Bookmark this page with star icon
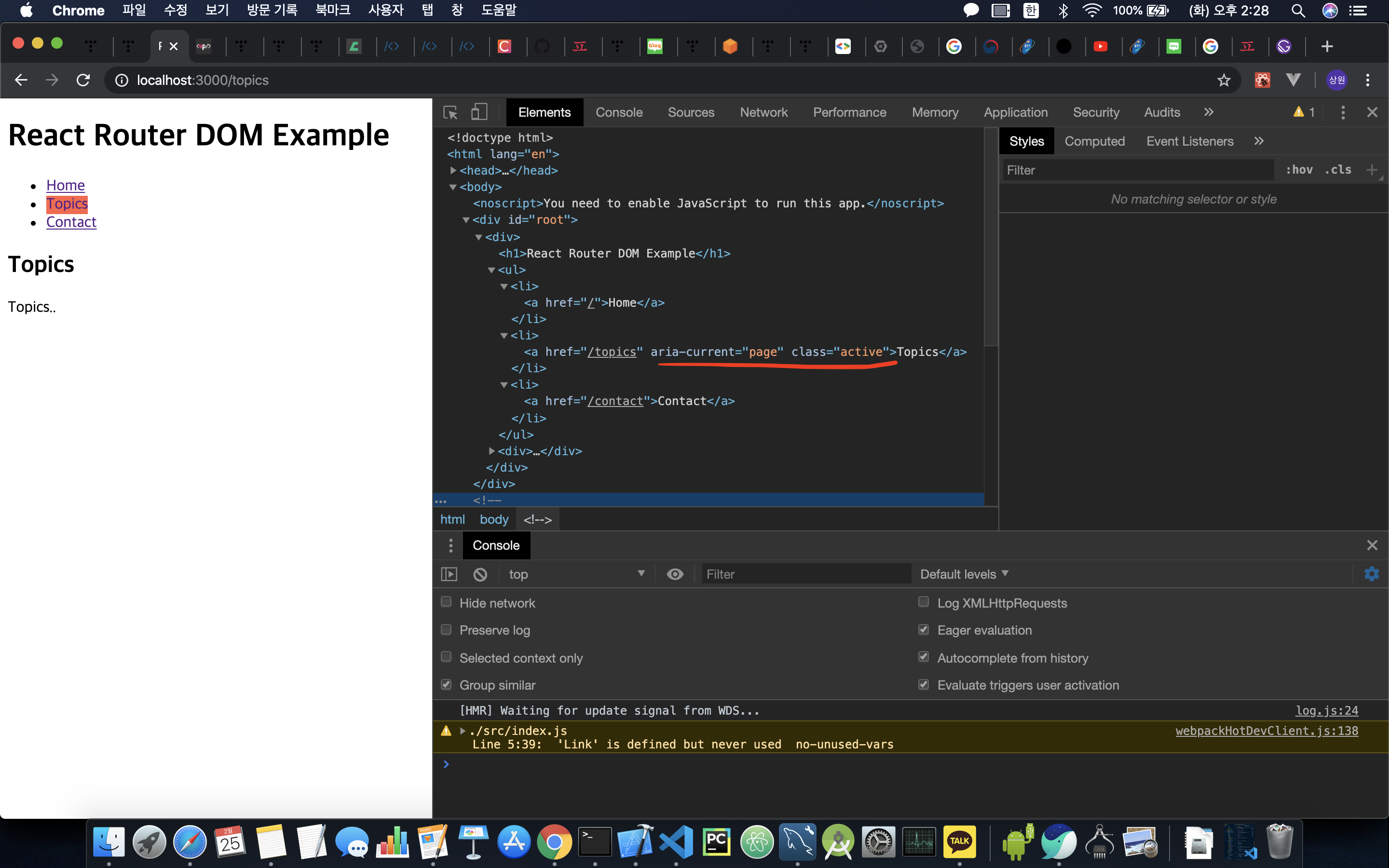This screenshot has height=868, width=1389. tap(1224, 81)
